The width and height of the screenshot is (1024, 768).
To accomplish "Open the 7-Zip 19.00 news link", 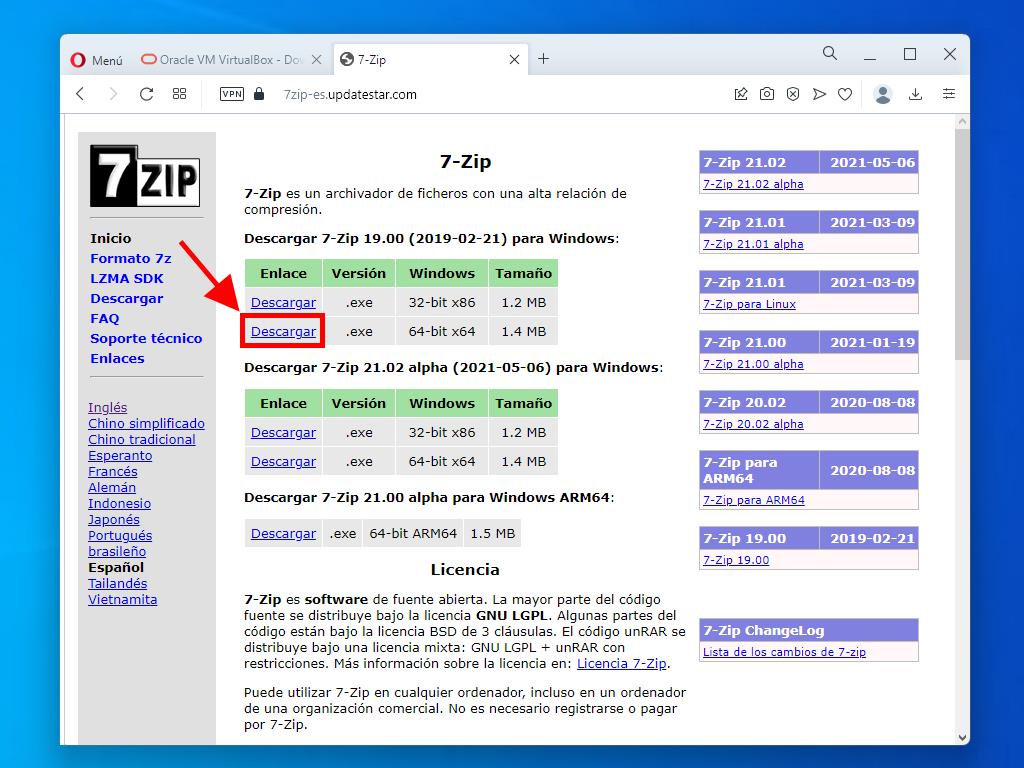I will (x=736, y=560).
